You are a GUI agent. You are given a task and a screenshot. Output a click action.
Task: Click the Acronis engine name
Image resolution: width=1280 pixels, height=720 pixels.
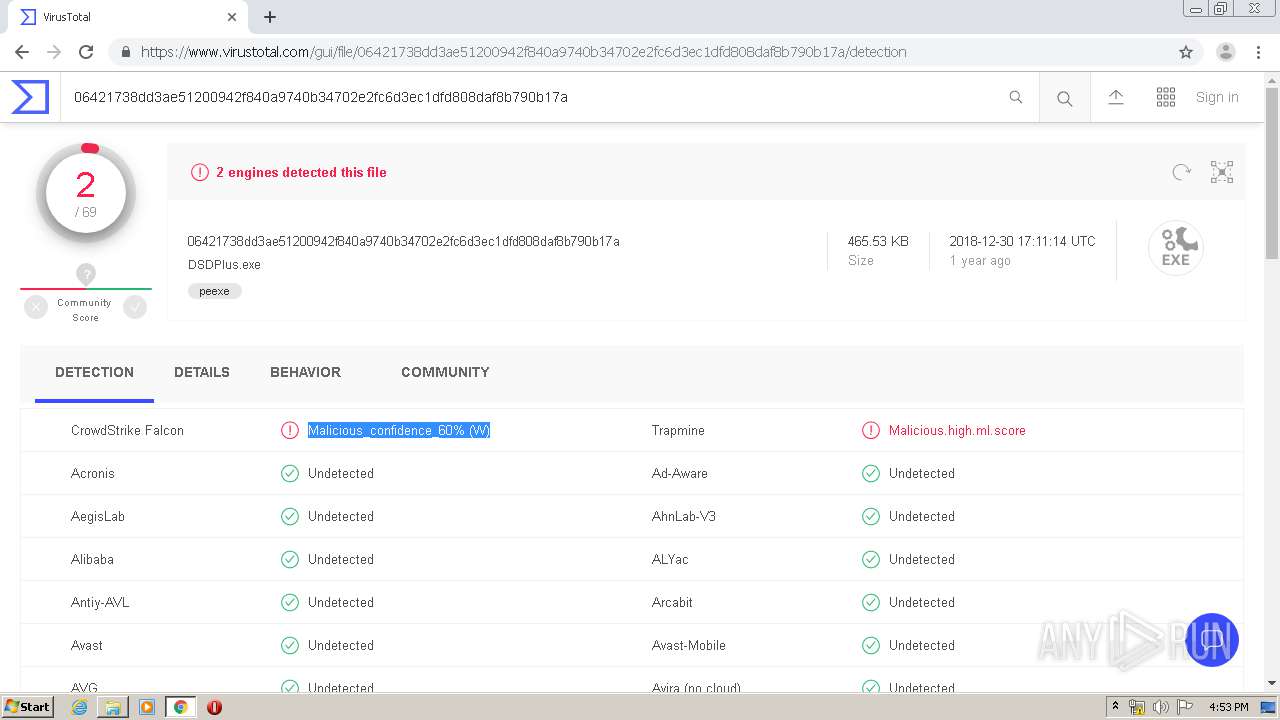coord(93,473)
